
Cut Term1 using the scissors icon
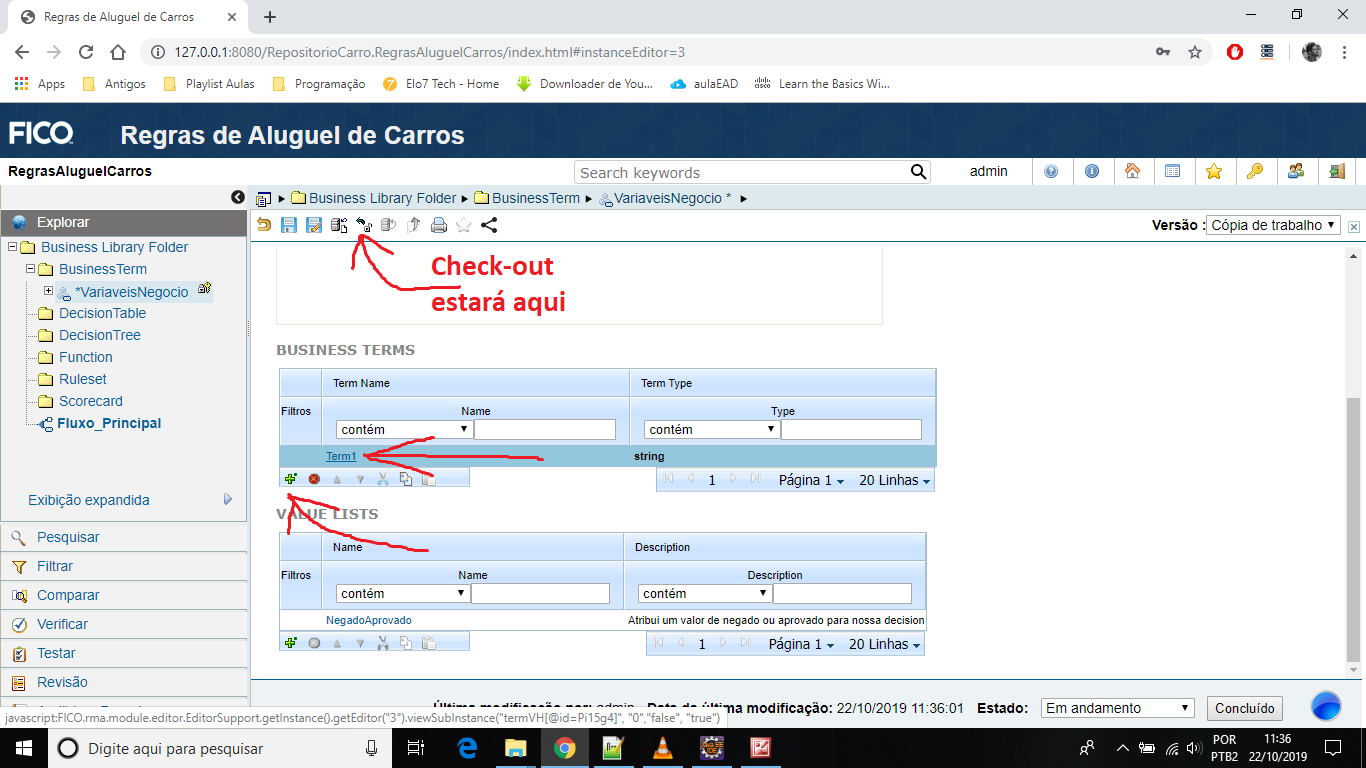383,478
